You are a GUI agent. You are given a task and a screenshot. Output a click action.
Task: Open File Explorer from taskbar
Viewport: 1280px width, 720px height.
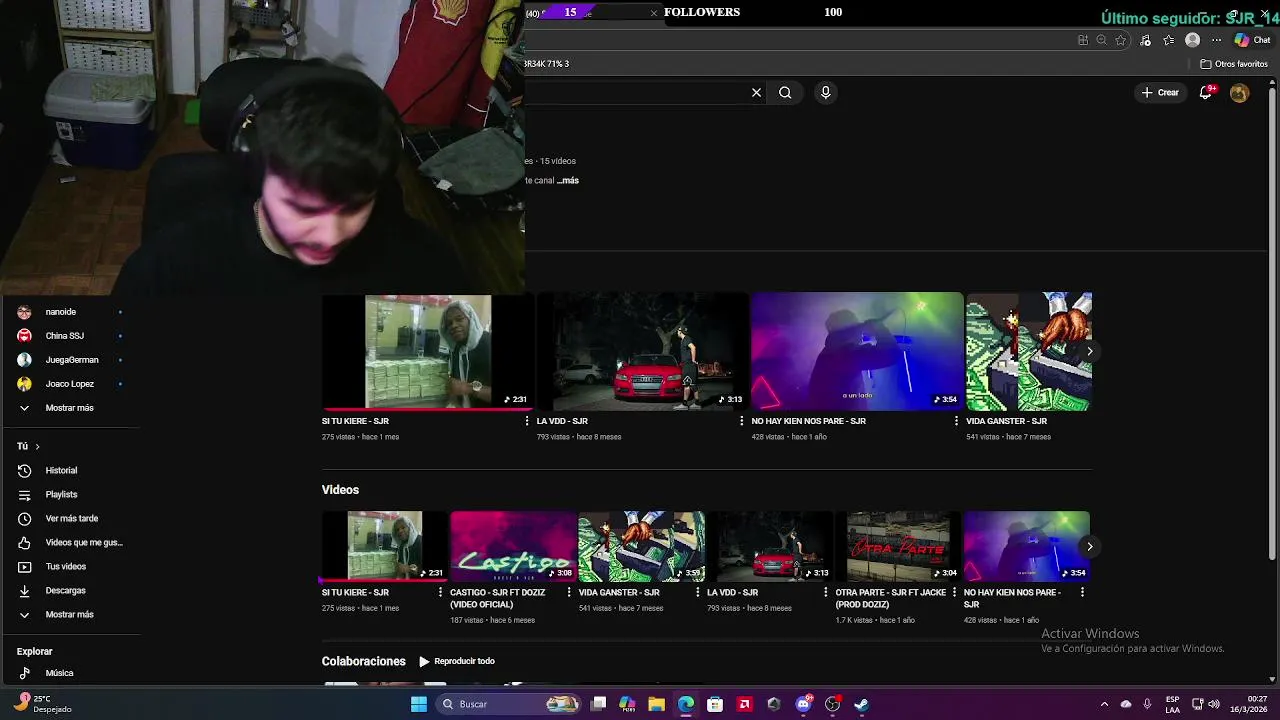coord(656,704)
